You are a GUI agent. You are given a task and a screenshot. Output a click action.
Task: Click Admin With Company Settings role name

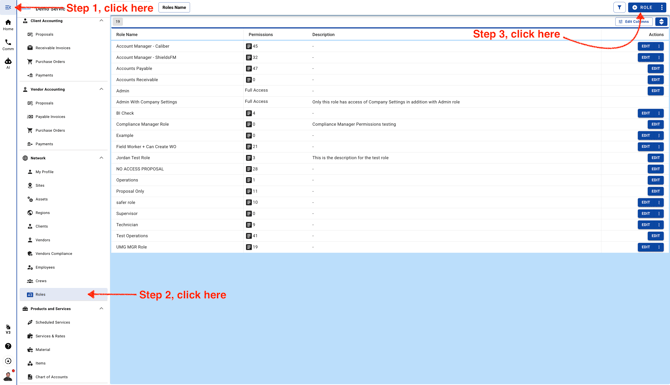[x=147, y=102]
